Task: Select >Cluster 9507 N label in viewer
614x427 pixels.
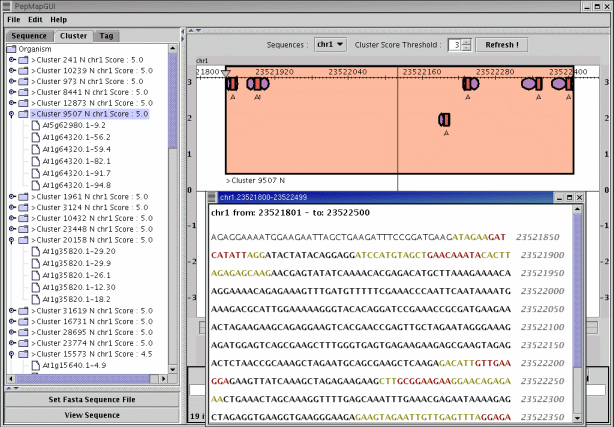Action: (x=255, y=181)
